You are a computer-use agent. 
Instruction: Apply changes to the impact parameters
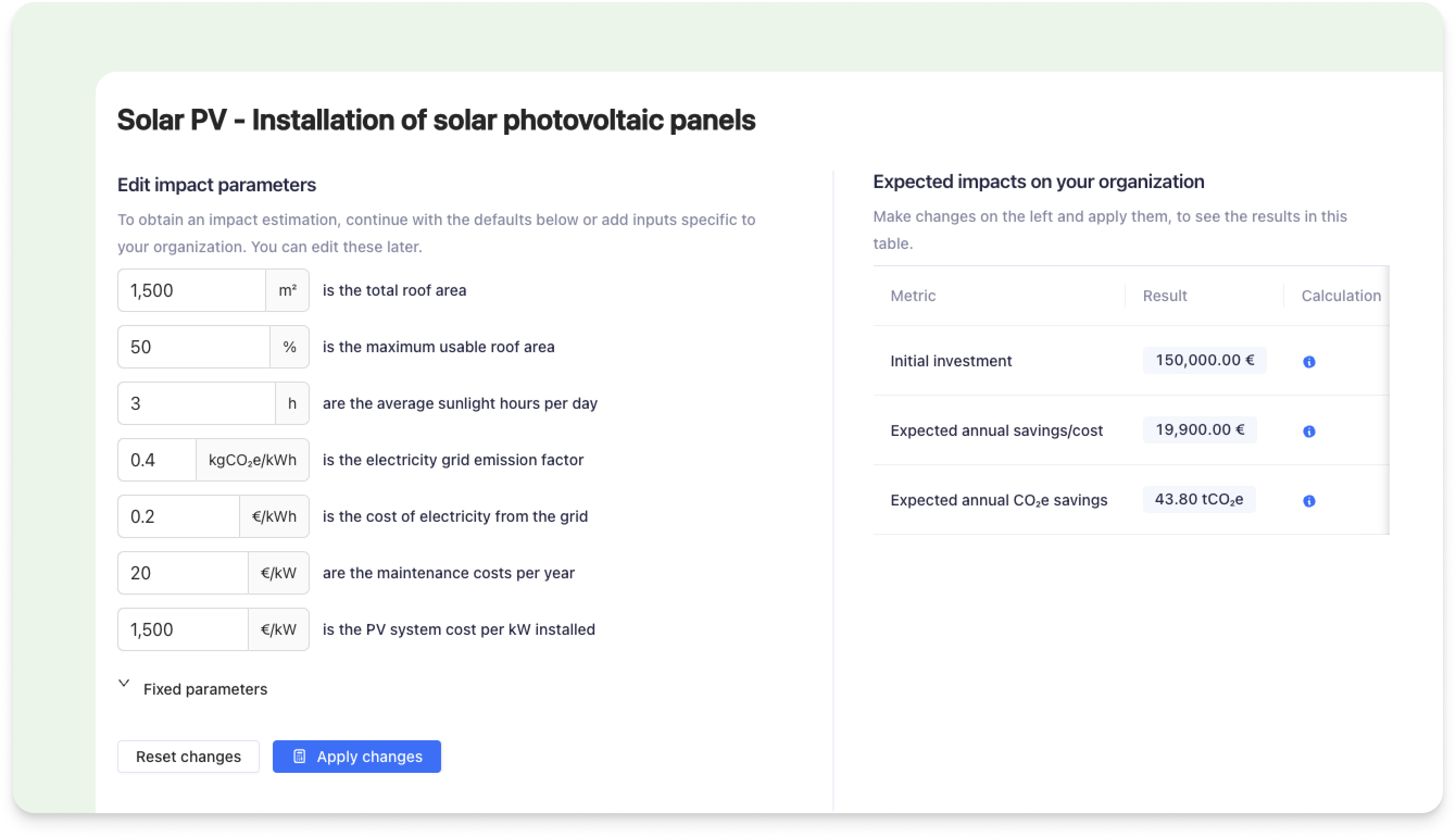point(357,757)
